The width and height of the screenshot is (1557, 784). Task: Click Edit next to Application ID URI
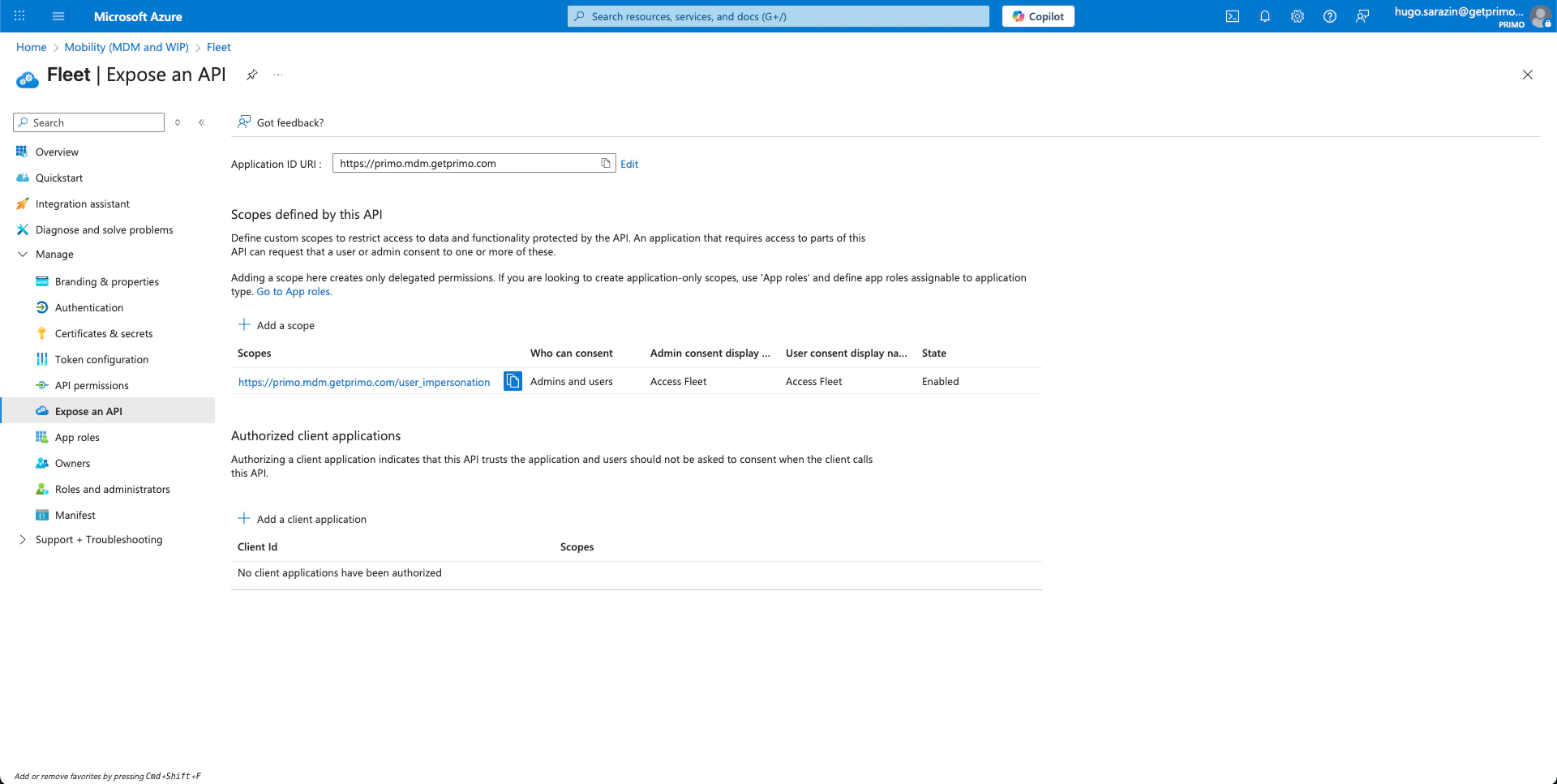point(629,164)
